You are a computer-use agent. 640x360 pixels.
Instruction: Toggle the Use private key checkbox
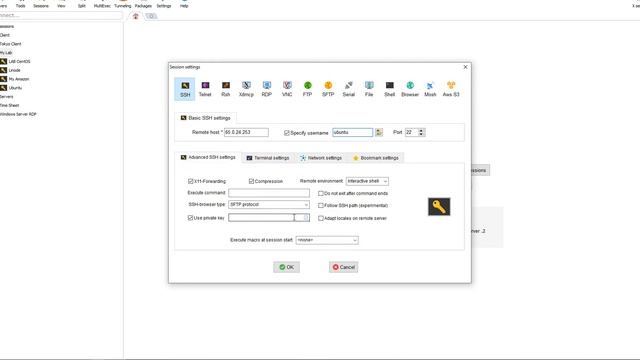(190, 218)
